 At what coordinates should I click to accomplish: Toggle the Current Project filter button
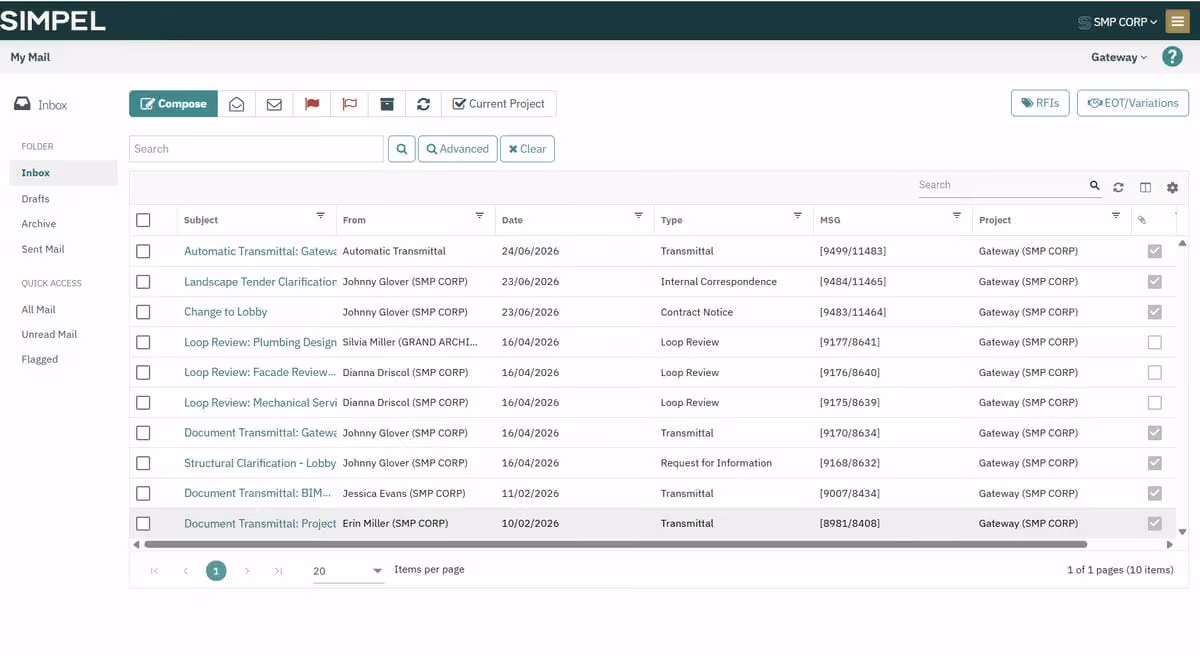499,104
